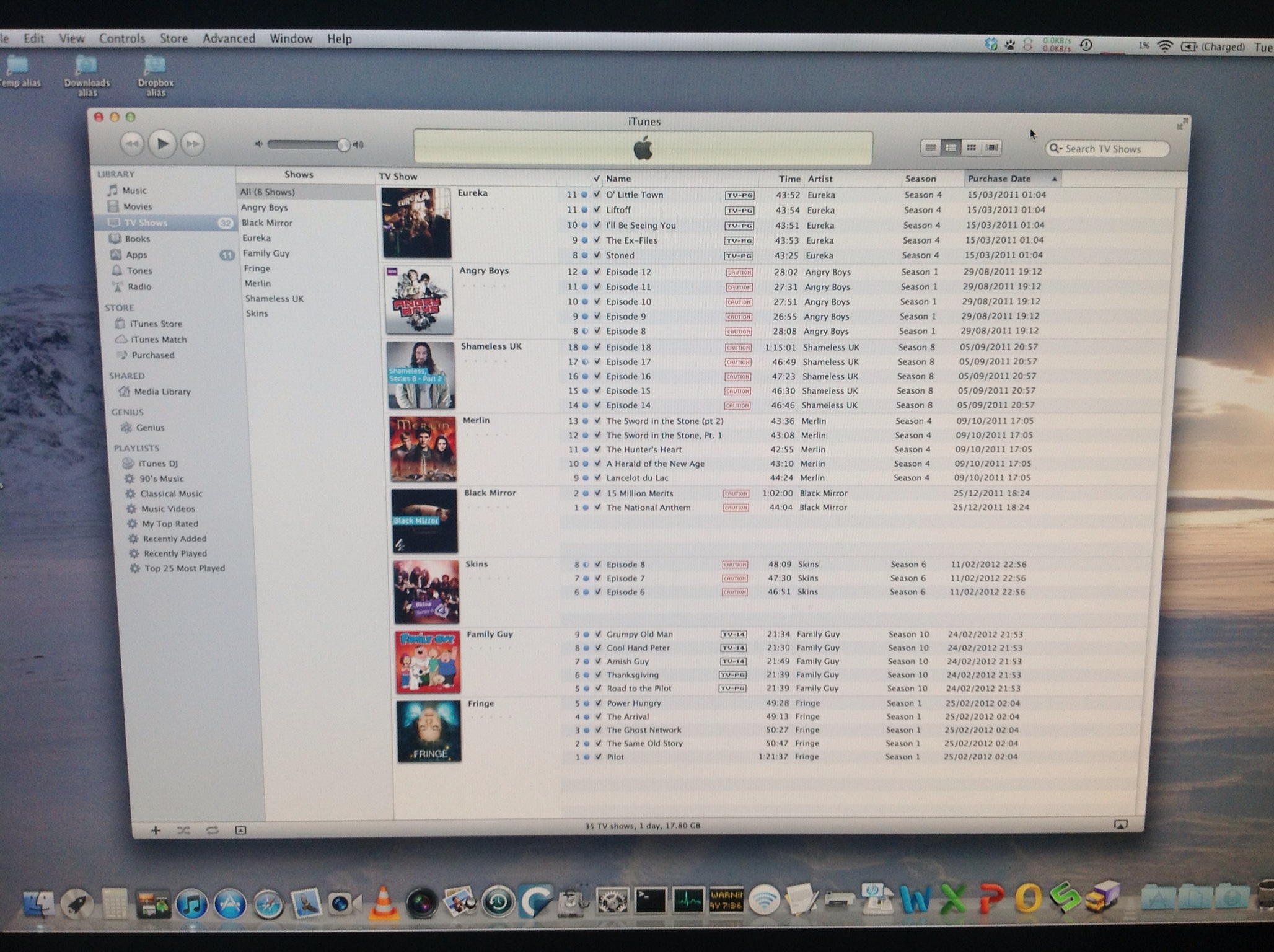The image size is (1274, 952).
Task: Show artwork viewer icon in bottom bar
Action: pos(241,831)
